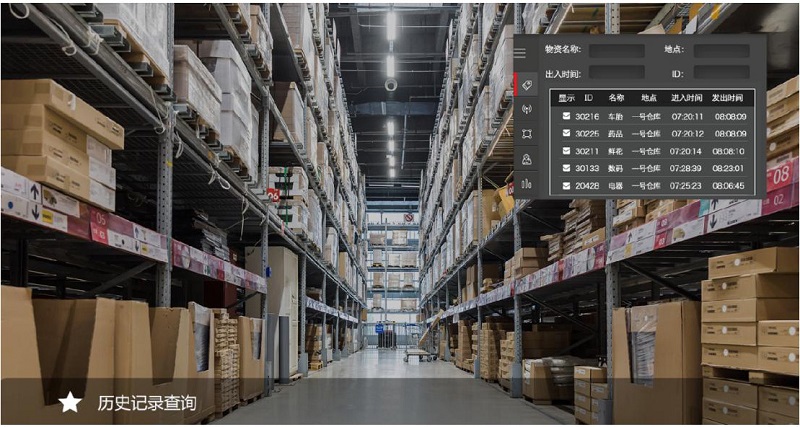Open the personnel icon panel
The image size is (800, 427).
(x=526, y=159)
